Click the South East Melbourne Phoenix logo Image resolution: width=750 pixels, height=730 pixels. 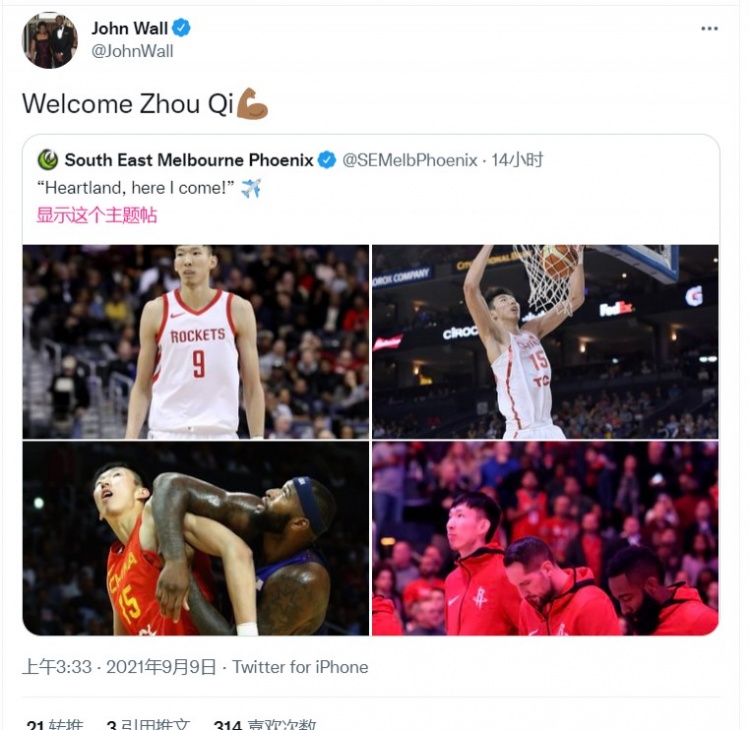tap(48, 160)
